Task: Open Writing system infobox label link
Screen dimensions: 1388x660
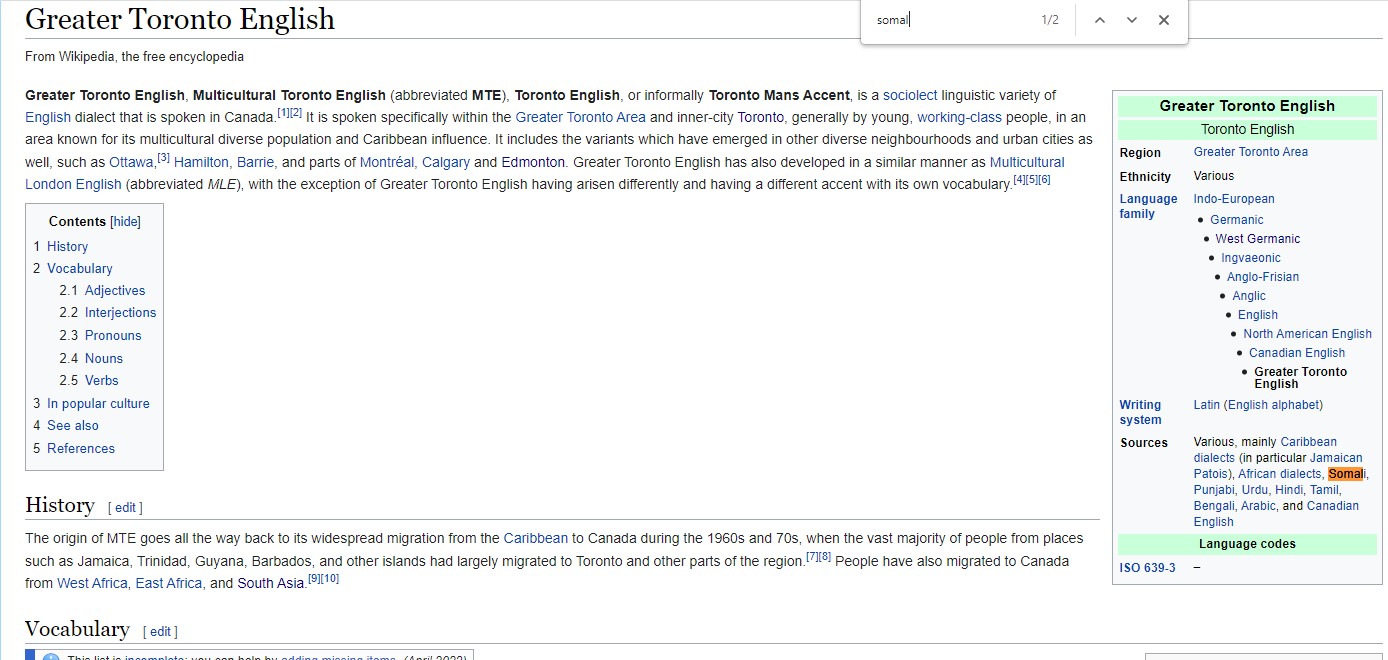Action: [1140, 412]
